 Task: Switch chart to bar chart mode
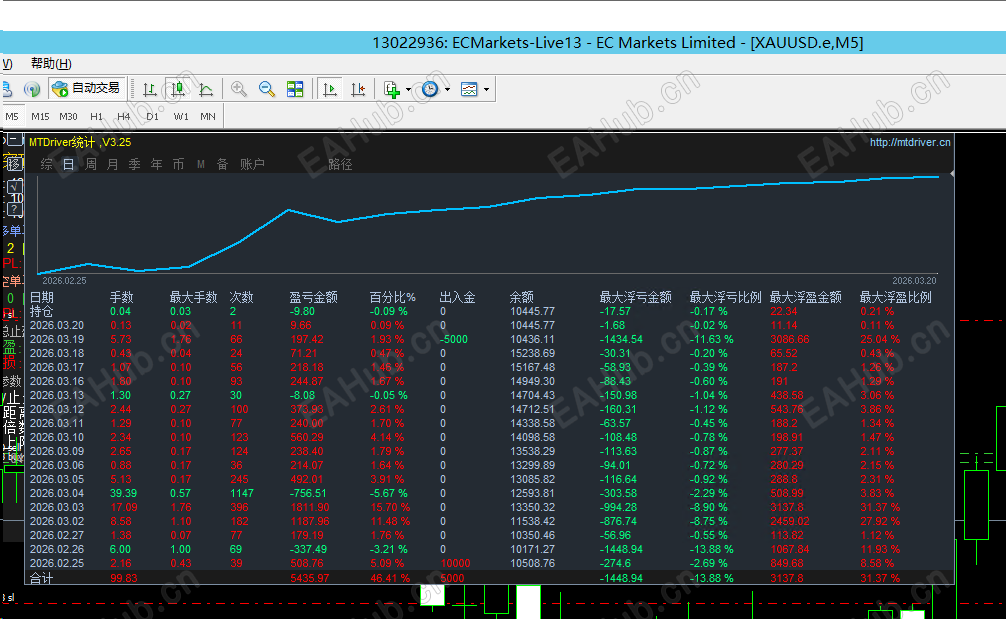pos(149,89)
